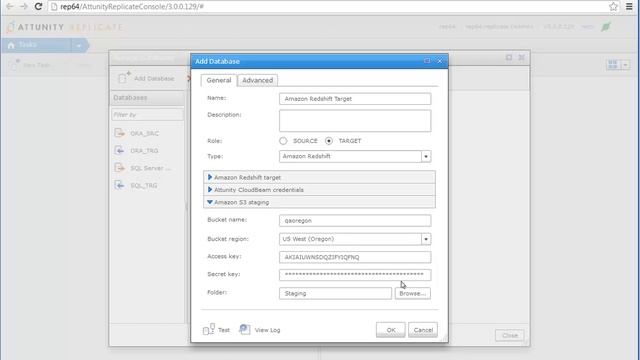Click Close button in background window
Image resolution: width=640 pixels, height=360 pixels.
coord(510,336)
